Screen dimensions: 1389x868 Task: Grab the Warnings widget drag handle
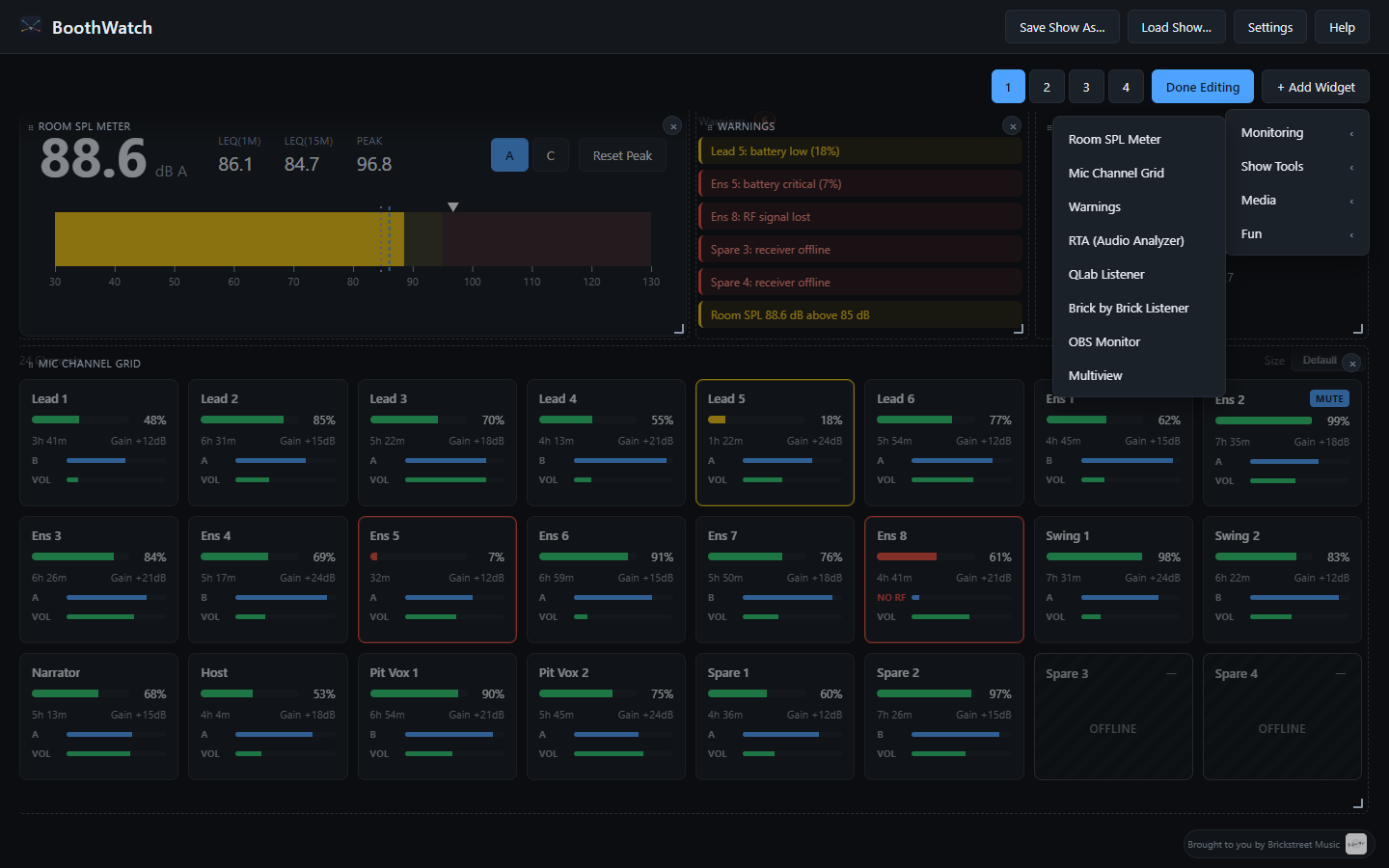[710, 127]
